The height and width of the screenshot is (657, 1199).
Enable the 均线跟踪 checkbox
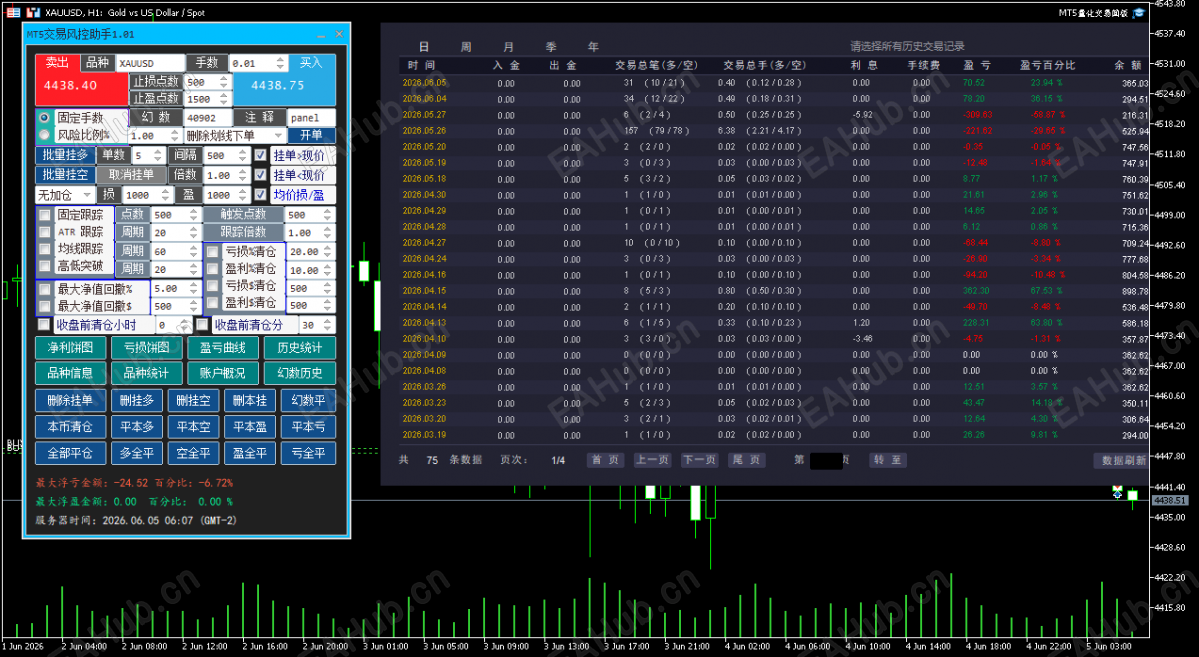tap(45, 249)
